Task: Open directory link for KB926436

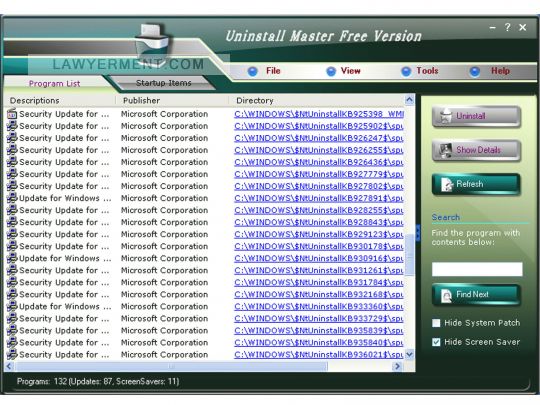Action: click(319, 162)
